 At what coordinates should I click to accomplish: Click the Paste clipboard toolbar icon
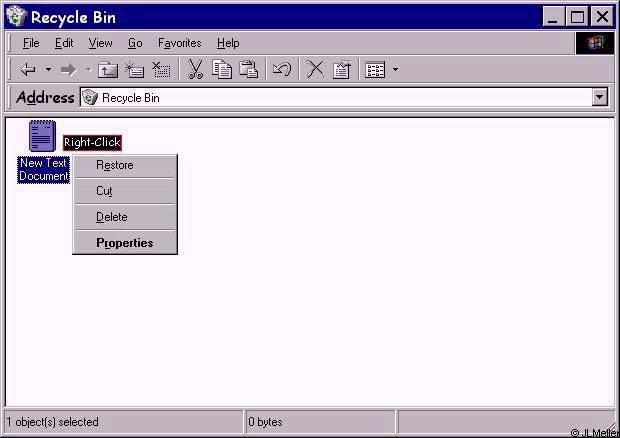click(249, 70)
